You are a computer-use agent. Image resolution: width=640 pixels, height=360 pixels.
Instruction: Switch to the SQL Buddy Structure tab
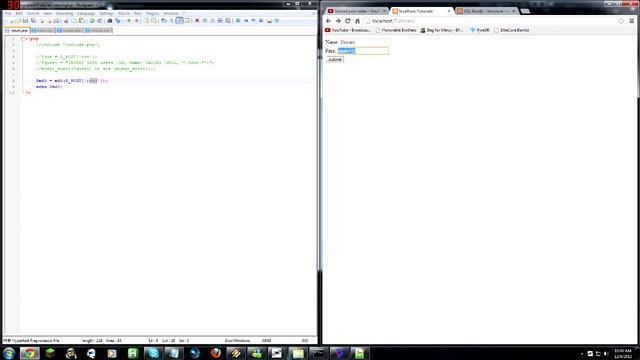pos(486,11)
